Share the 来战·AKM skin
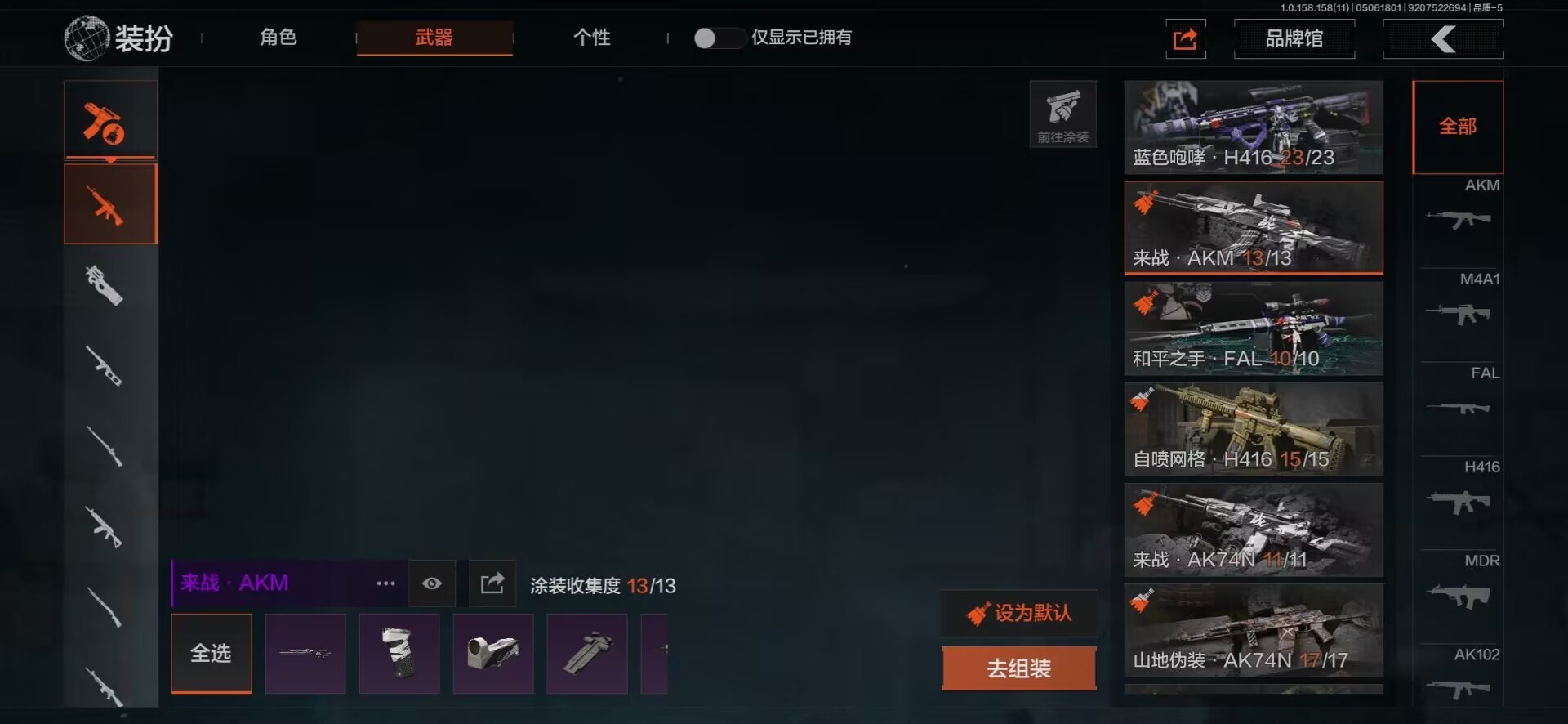Image resolution: width=1568 pixels, height=724 pixels. (x=492, y=583)
